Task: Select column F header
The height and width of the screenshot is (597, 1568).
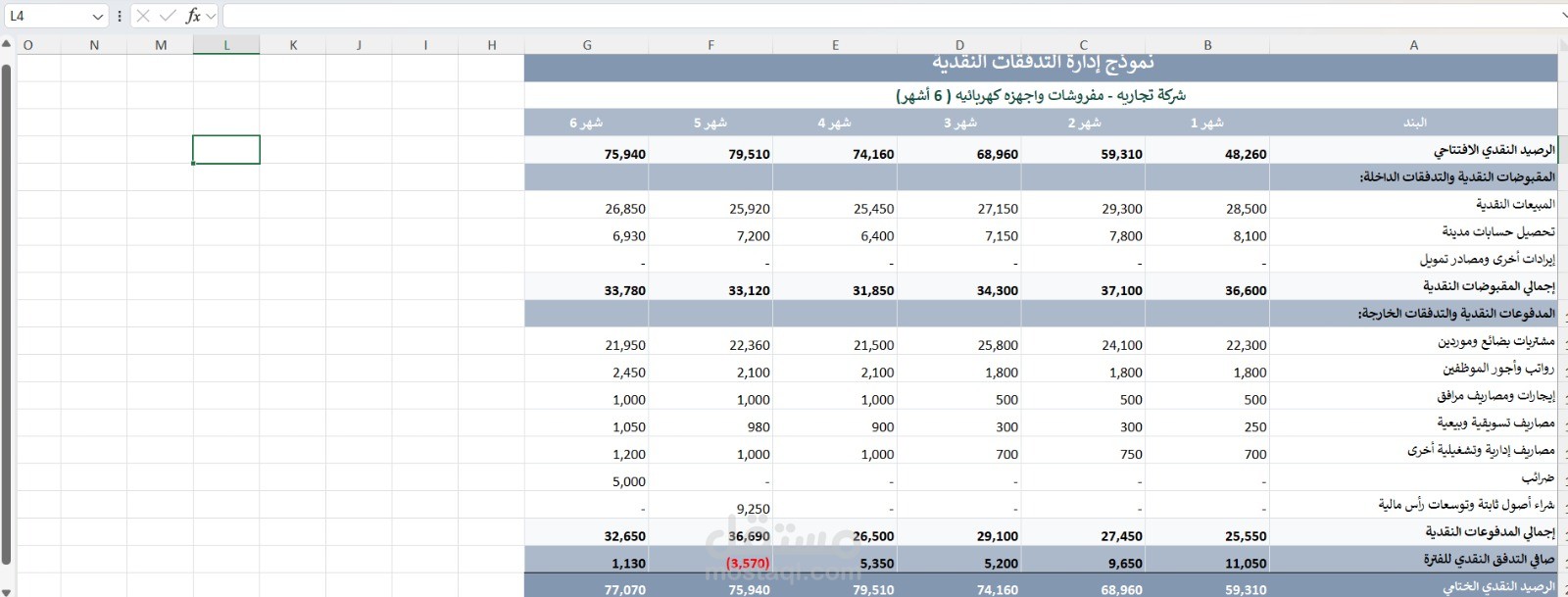Action: 710,45
